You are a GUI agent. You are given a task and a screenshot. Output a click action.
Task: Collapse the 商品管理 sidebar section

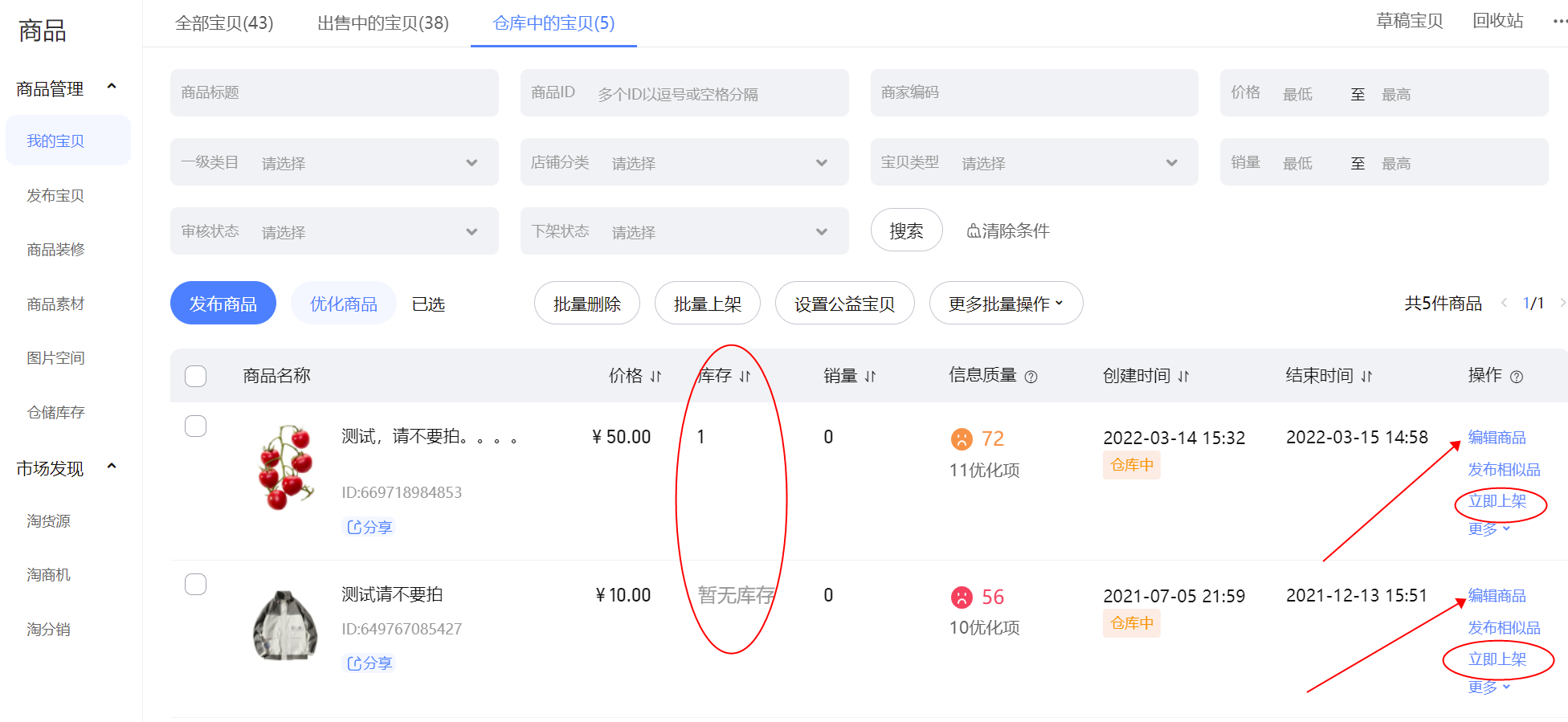[x=112, y=87]
